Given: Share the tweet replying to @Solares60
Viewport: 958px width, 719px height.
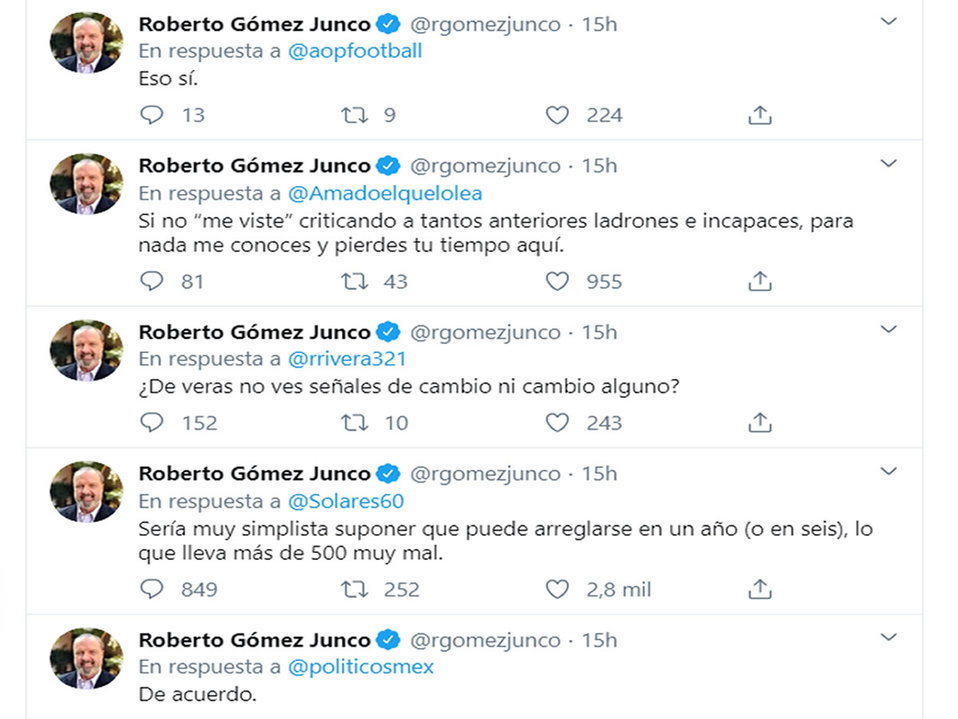Looking at the screenshot, I should (x=760, y=589).
